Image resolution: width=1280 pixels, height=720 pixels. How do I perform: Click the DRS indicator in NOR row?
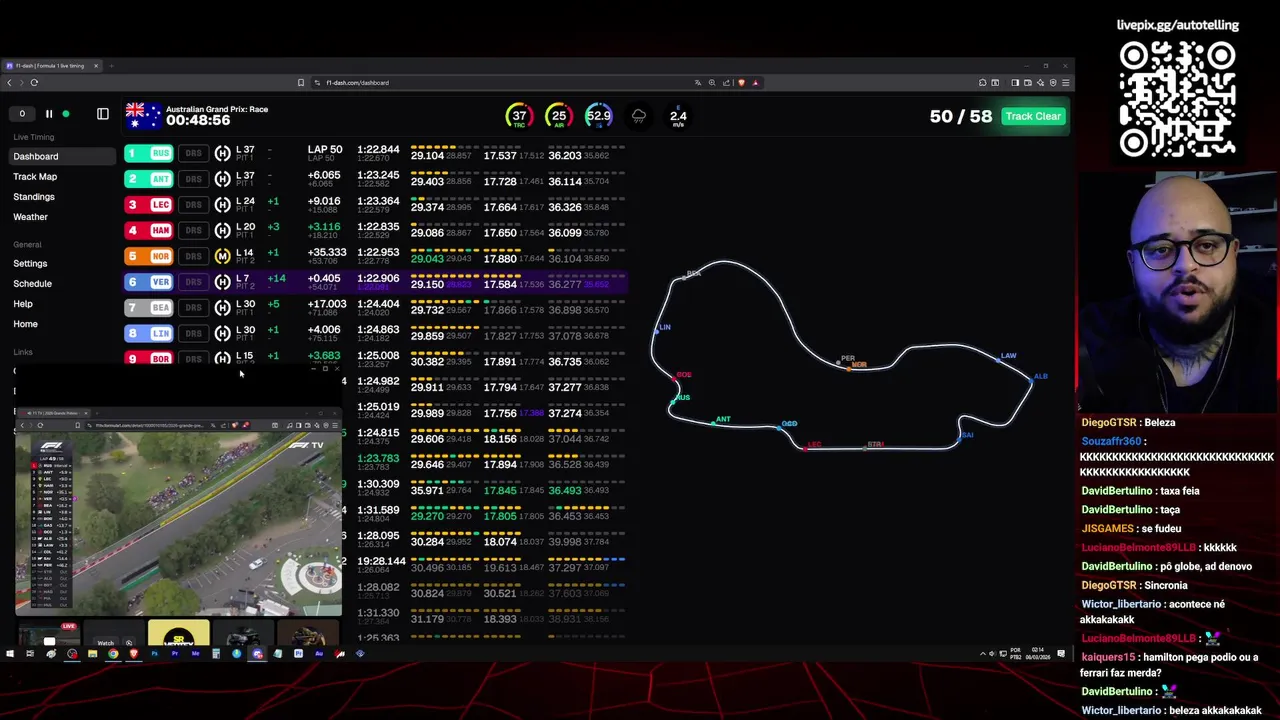[x=193, y=256]
